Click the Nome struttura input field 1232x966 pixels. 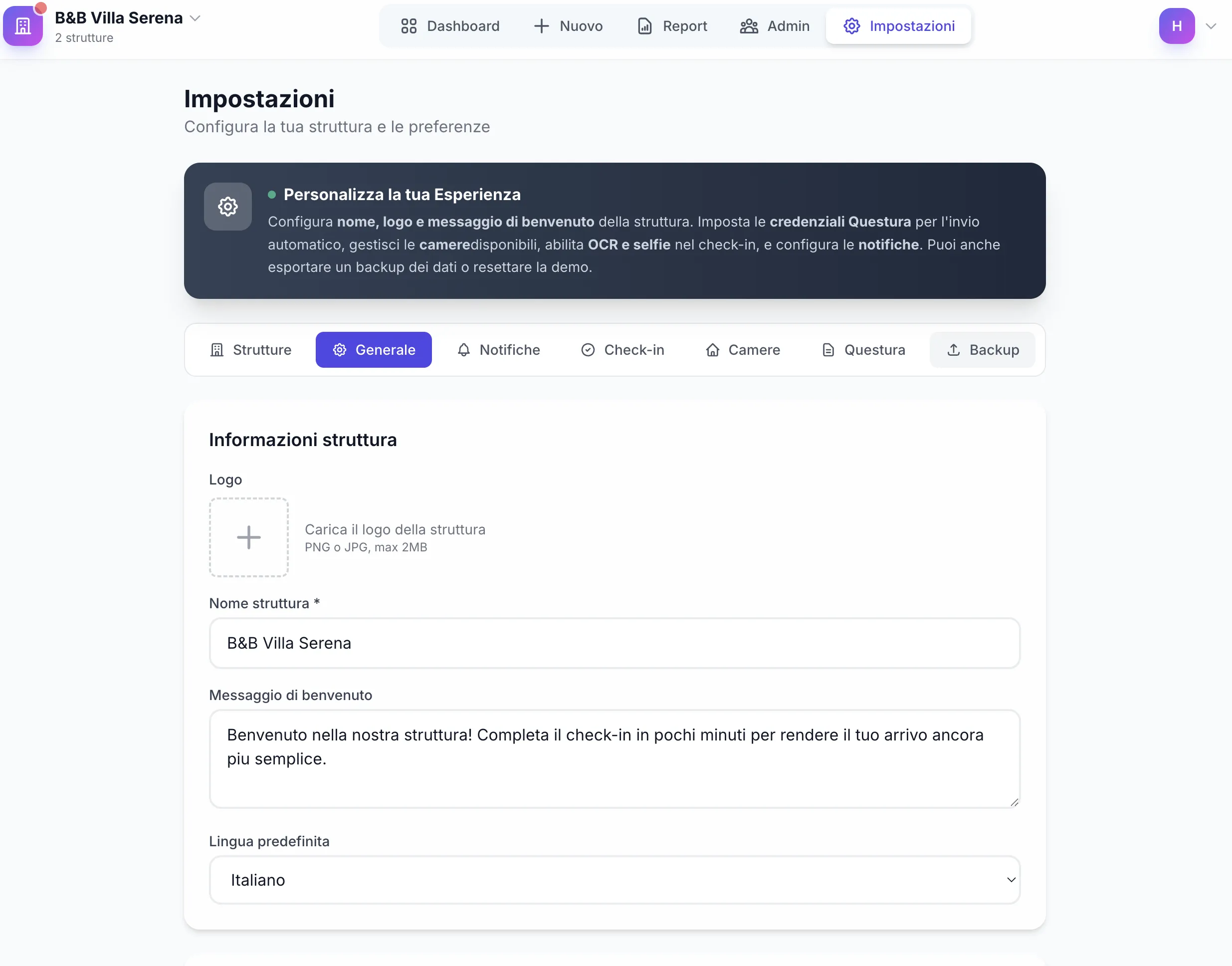pos(614,643)
